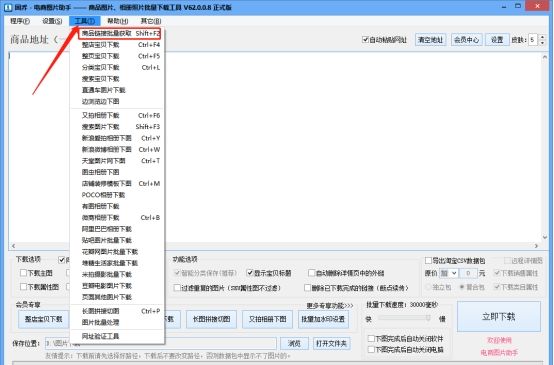Viewport: 554px width, 365px height.
Task: Close the open 工具(T) menu
Action: click(x=85, y=21)
